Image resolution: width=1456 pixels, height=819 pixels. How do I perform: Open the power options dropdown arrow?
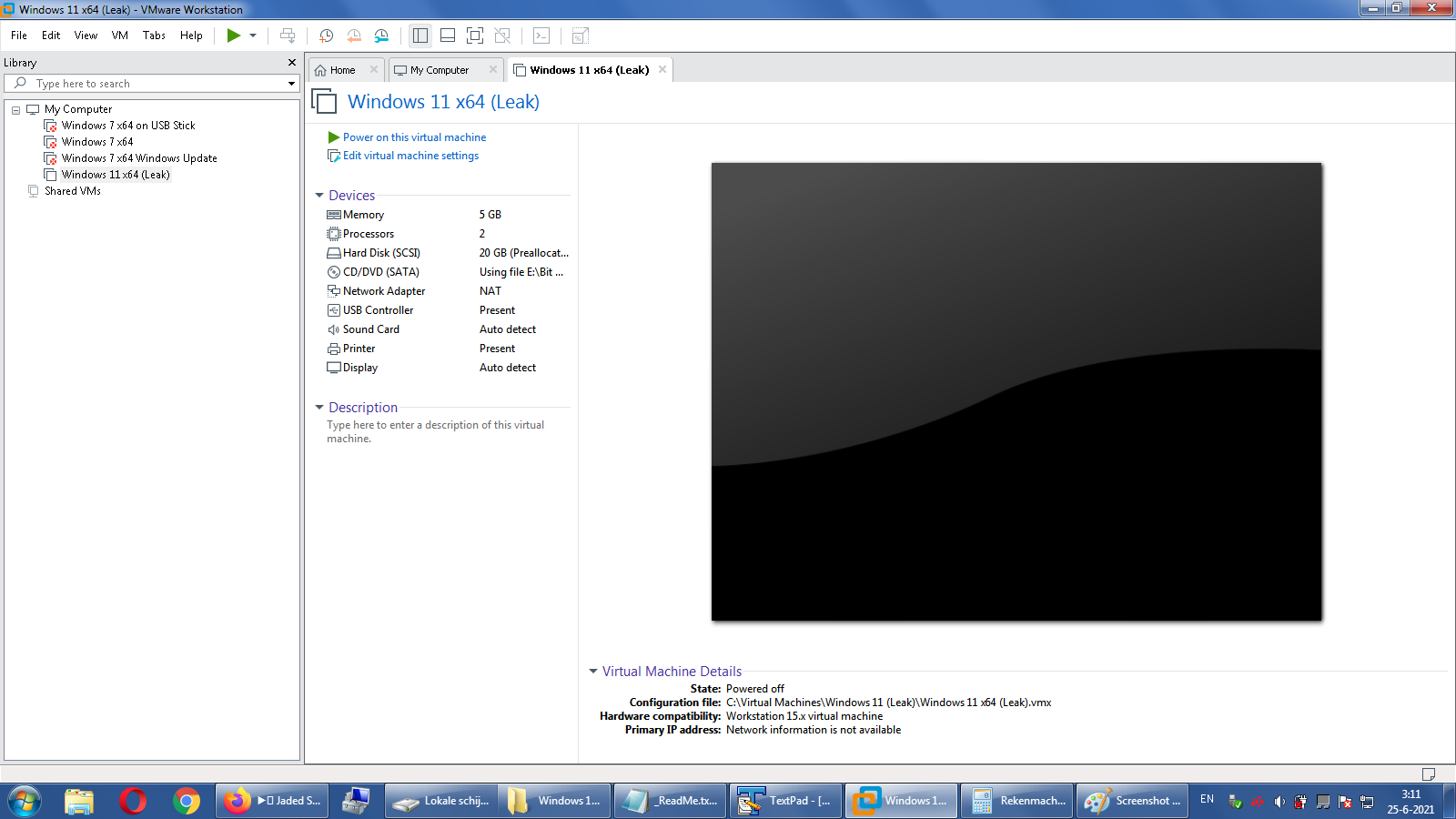(x=253, y=35)
